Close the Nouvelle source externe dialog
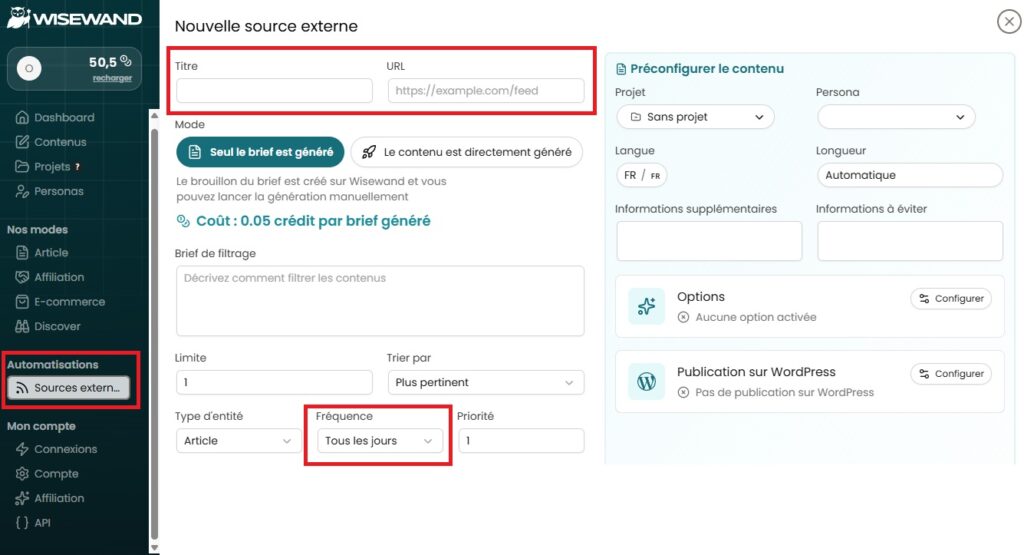 click(x=1009, y=22)
